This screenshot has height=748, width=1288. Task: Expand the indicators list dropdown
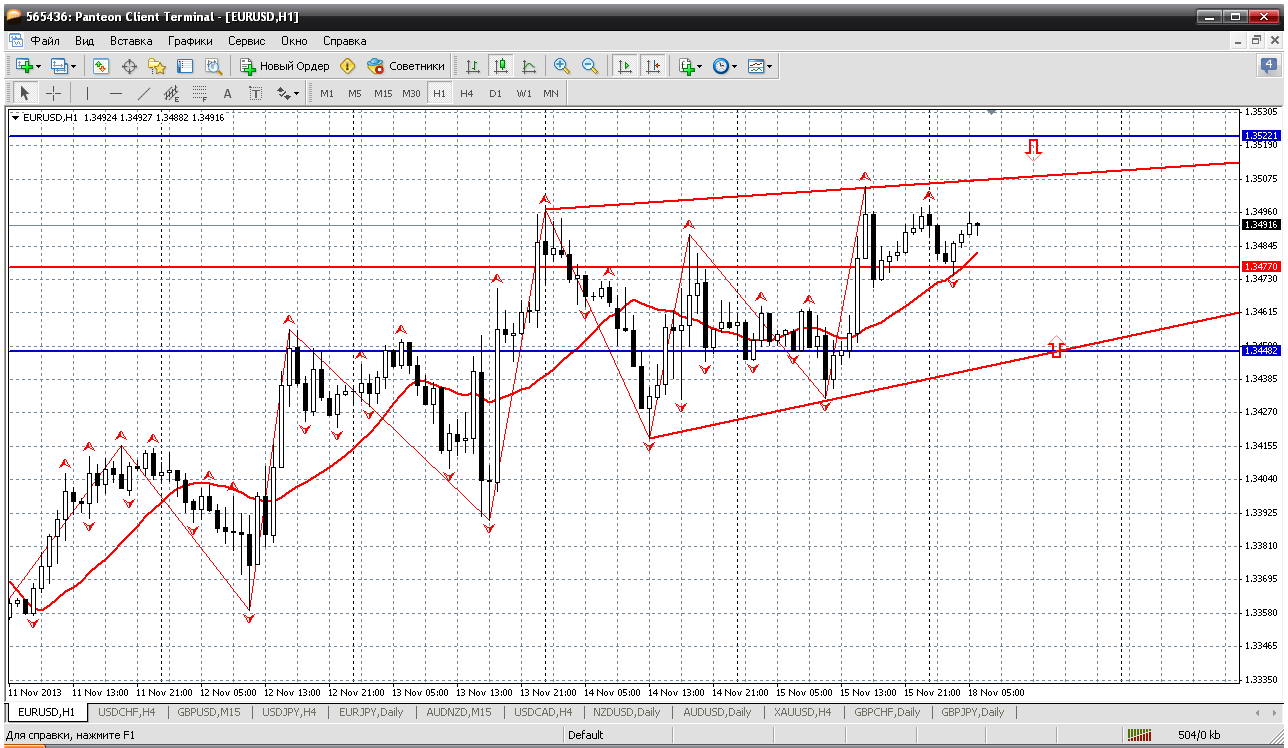click(x=699, y=66)
